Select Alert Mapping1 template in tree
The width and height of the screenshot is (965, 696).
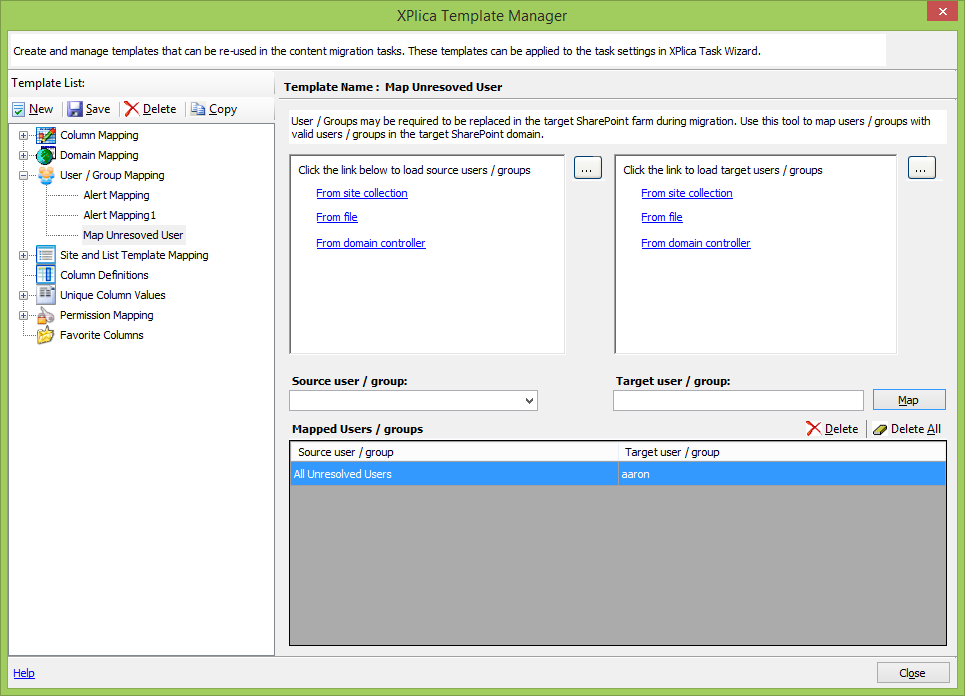[x=120, y=215]
